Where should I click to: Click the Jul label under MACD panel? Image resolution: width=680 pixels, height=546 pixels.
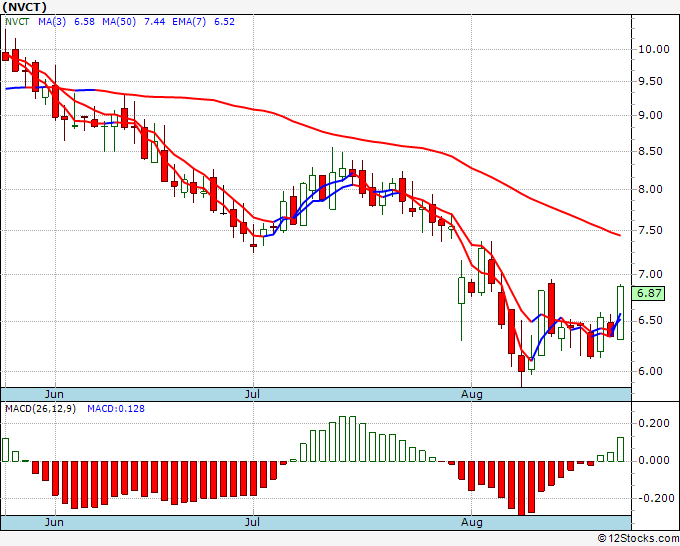click(252, 522)
